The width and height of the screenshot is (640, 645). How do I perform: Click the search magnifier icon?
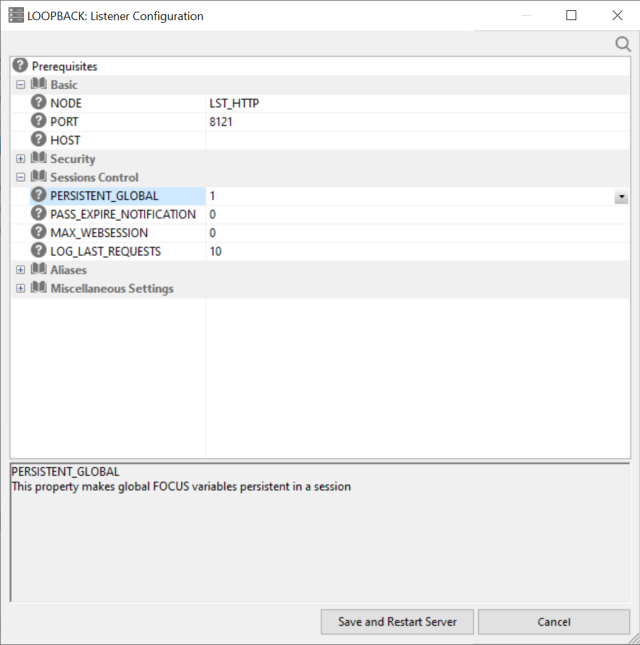click(623, 44)
